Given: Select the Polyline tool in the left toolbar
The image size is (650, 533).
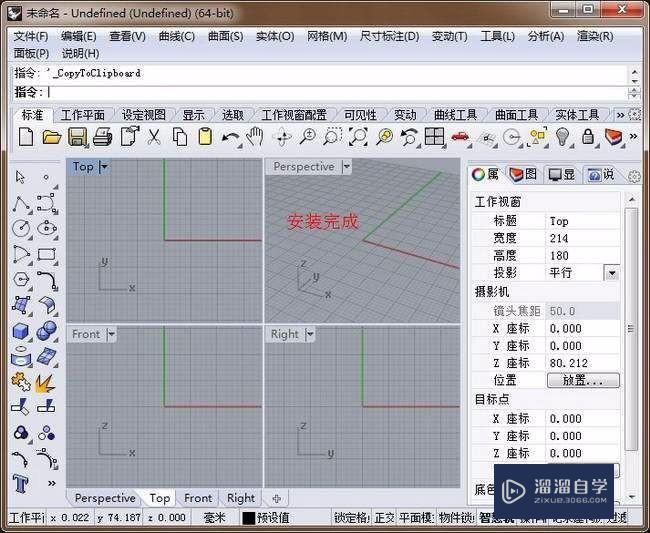Looking at the screenshot, I should pos(21,204).
